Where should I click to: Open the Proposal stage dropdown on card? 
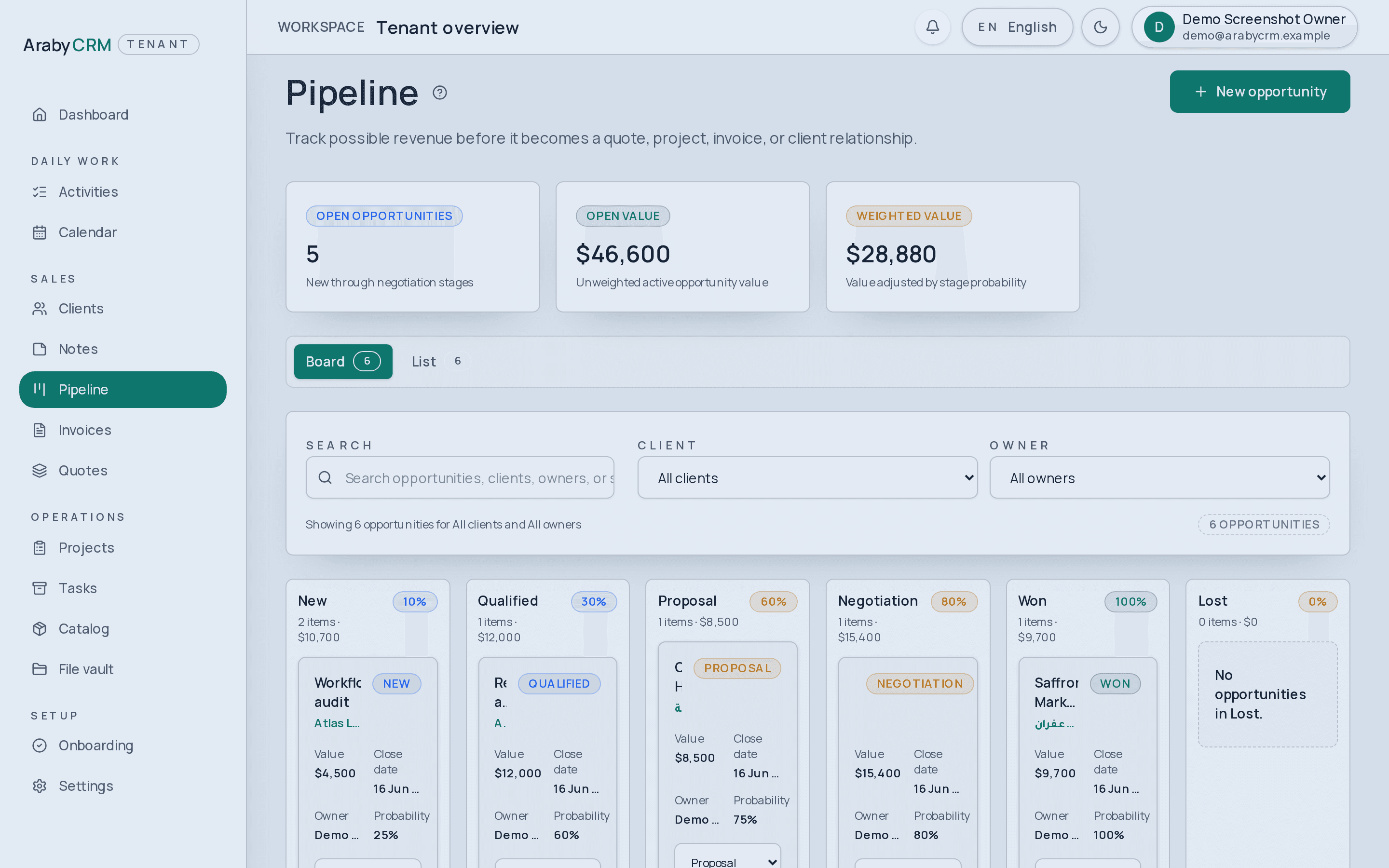pos(727,856)
